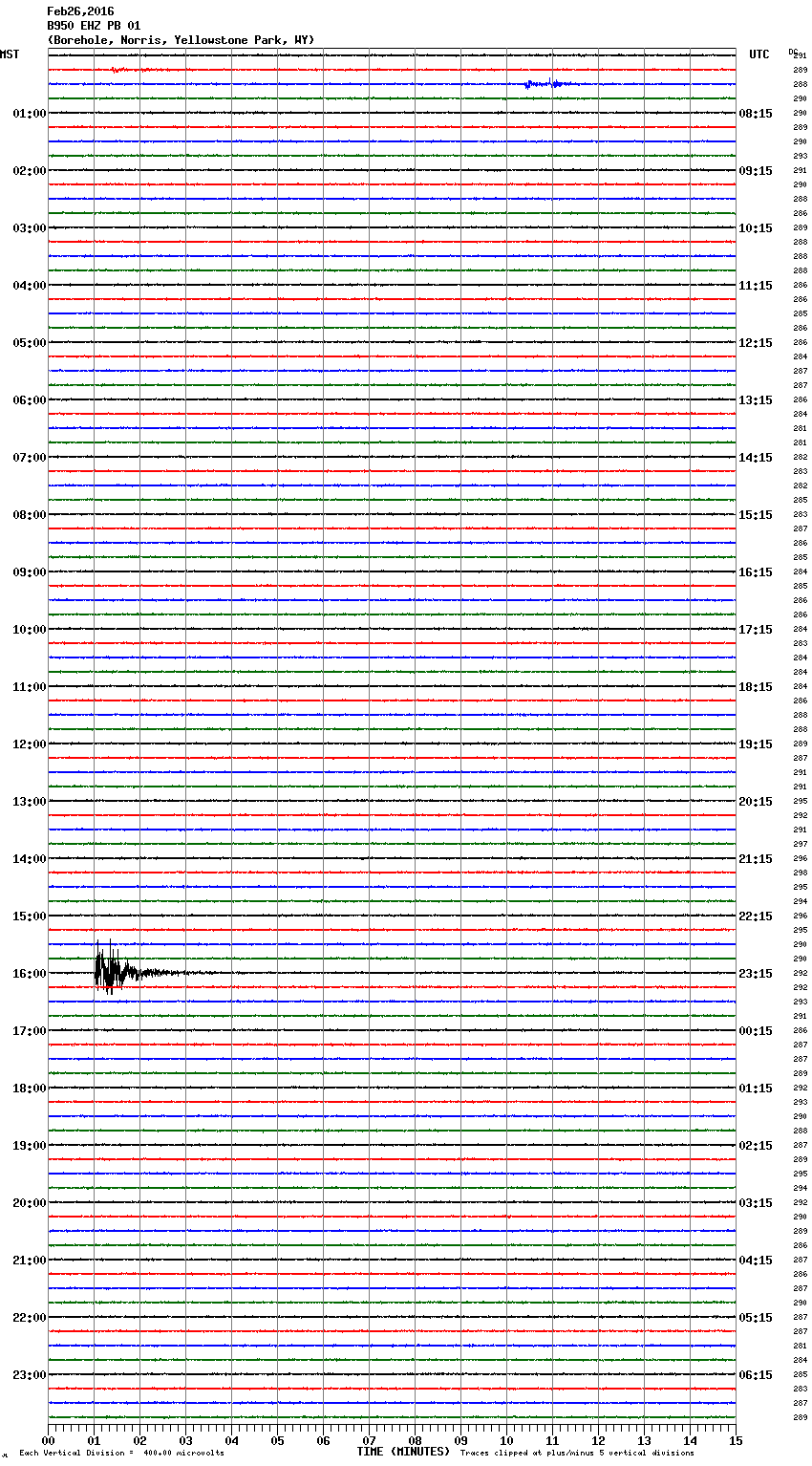Select the 08:00 MST time label
This screenshot has width=812, height=1466.
pos(30,515)
